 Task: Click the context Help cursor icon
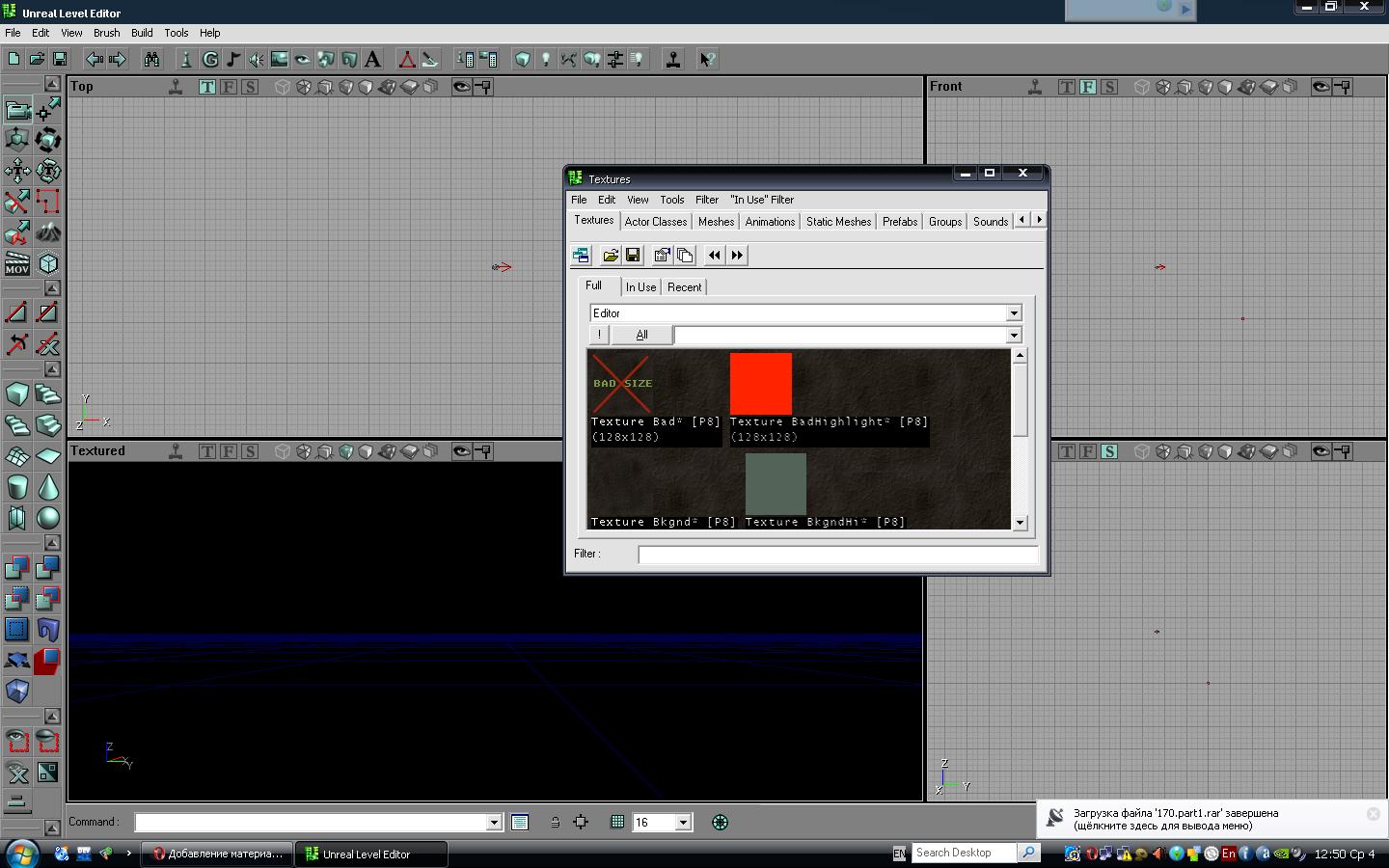point(707,59)
